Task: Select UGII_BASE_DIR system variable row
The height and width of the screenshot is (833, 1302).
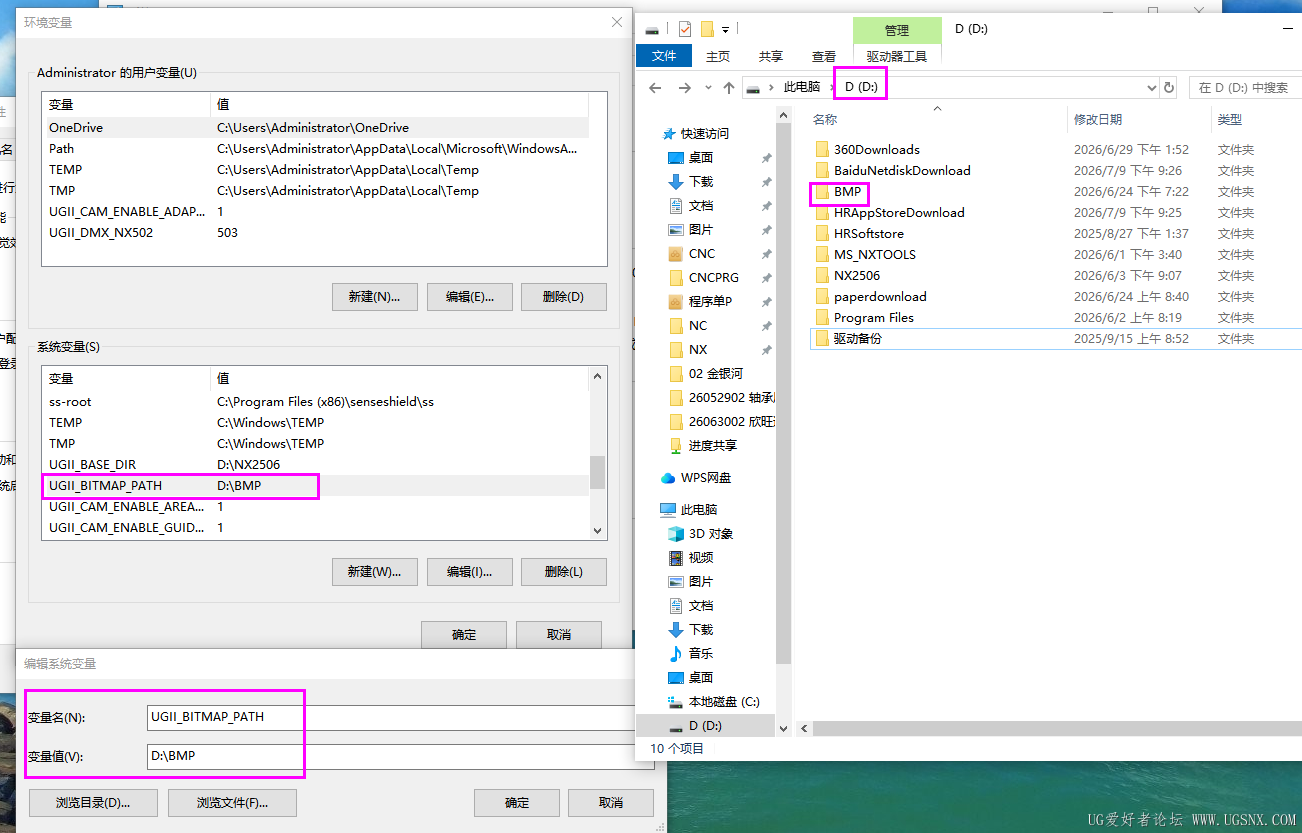Action: coord(316,464)
